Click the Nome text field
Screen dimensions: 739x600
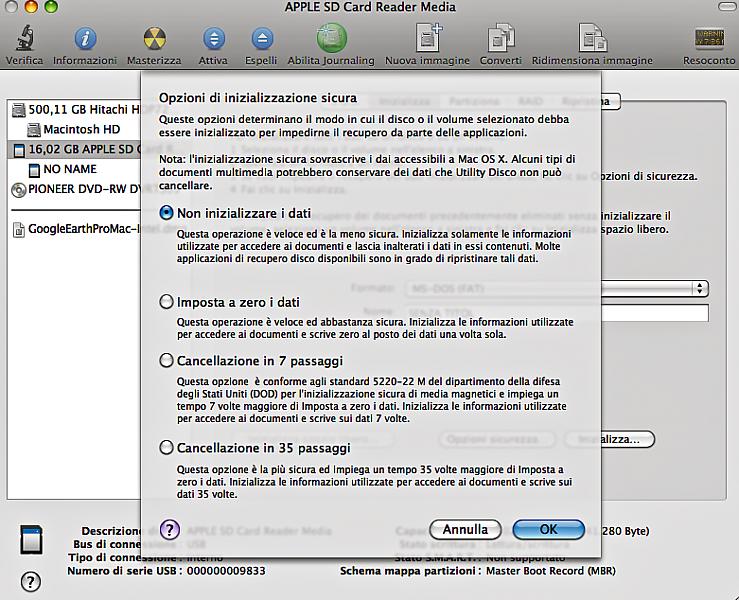[557, 313]
